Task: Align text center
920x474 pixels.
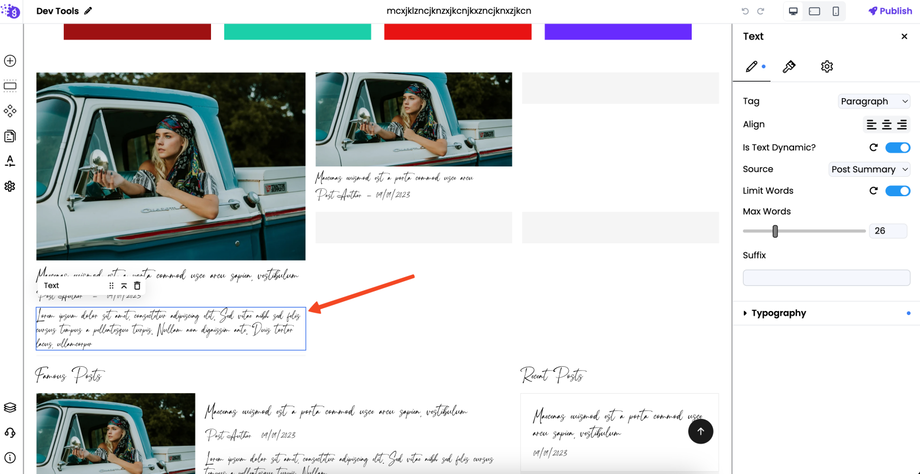Action: tap(887, 124)
